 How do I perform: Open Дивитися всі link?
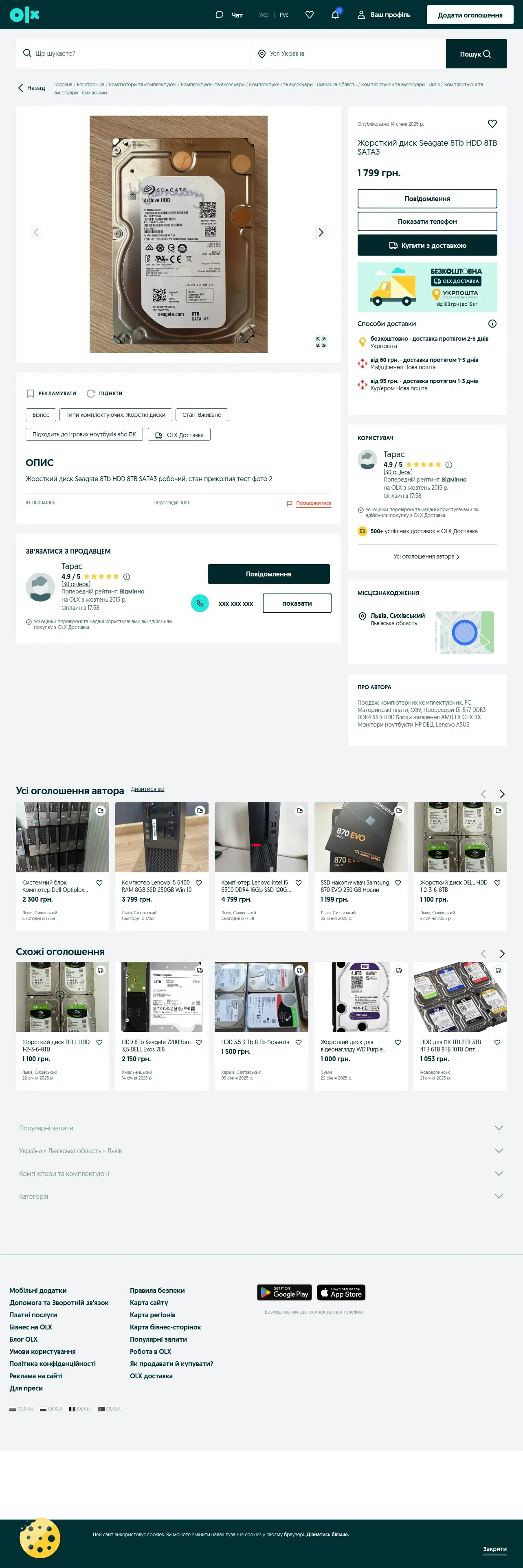pyautogui.click(x=147, y=789)
